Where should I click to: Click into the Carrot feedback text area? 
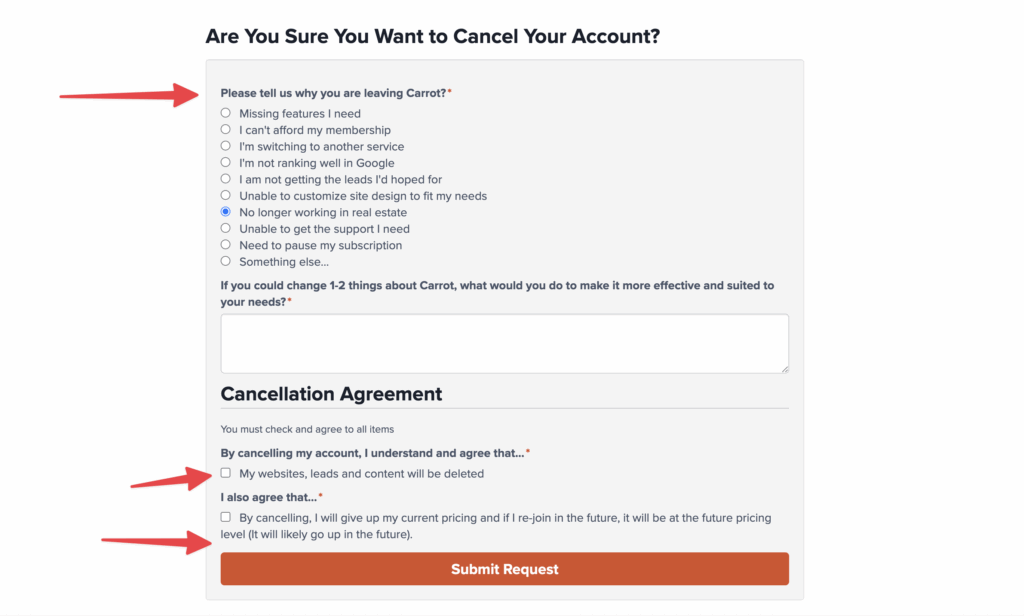click(x=504, y=343)
